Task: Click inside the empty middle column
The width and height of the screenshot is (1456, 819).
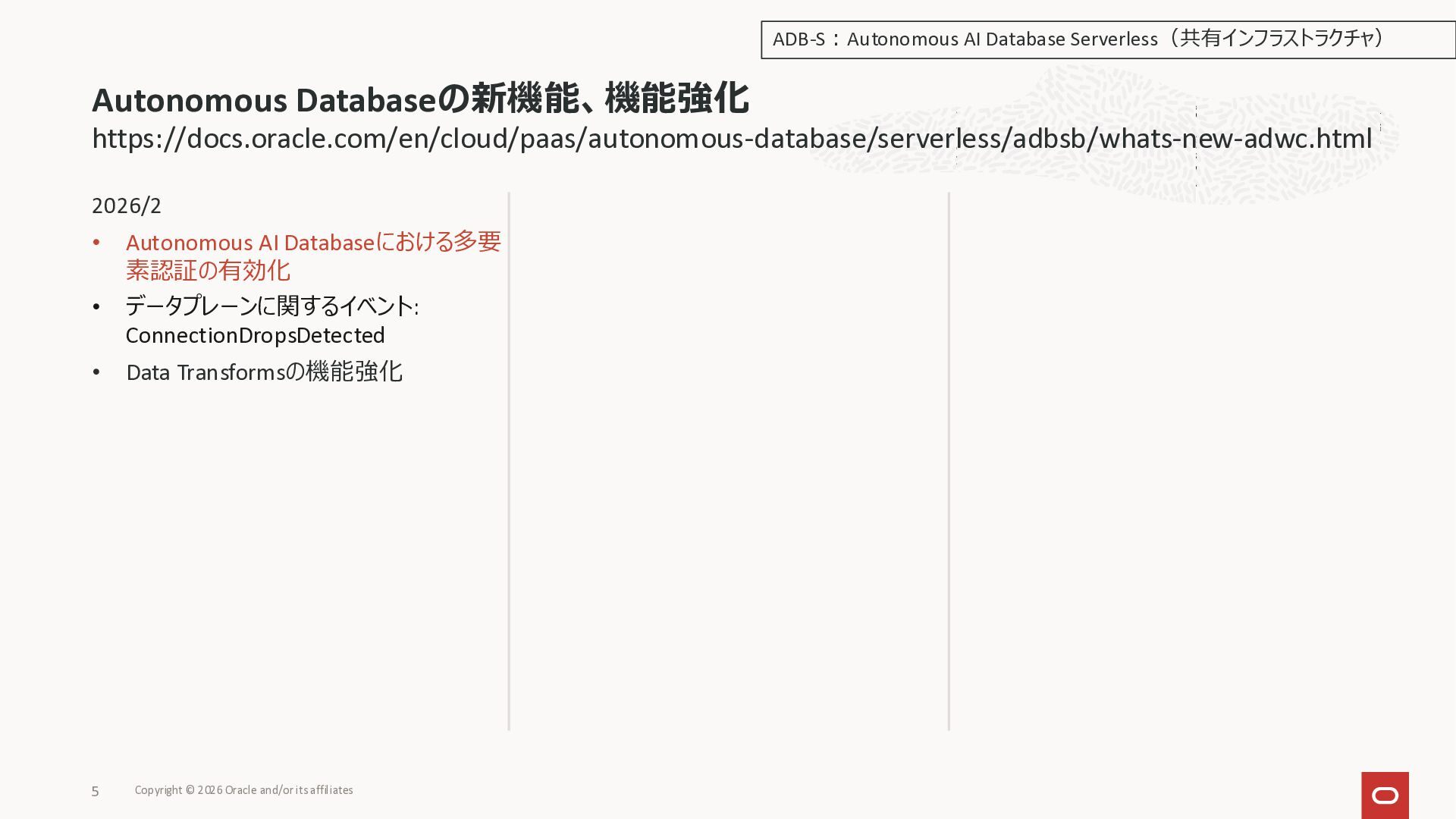Action: click(728, 455)
